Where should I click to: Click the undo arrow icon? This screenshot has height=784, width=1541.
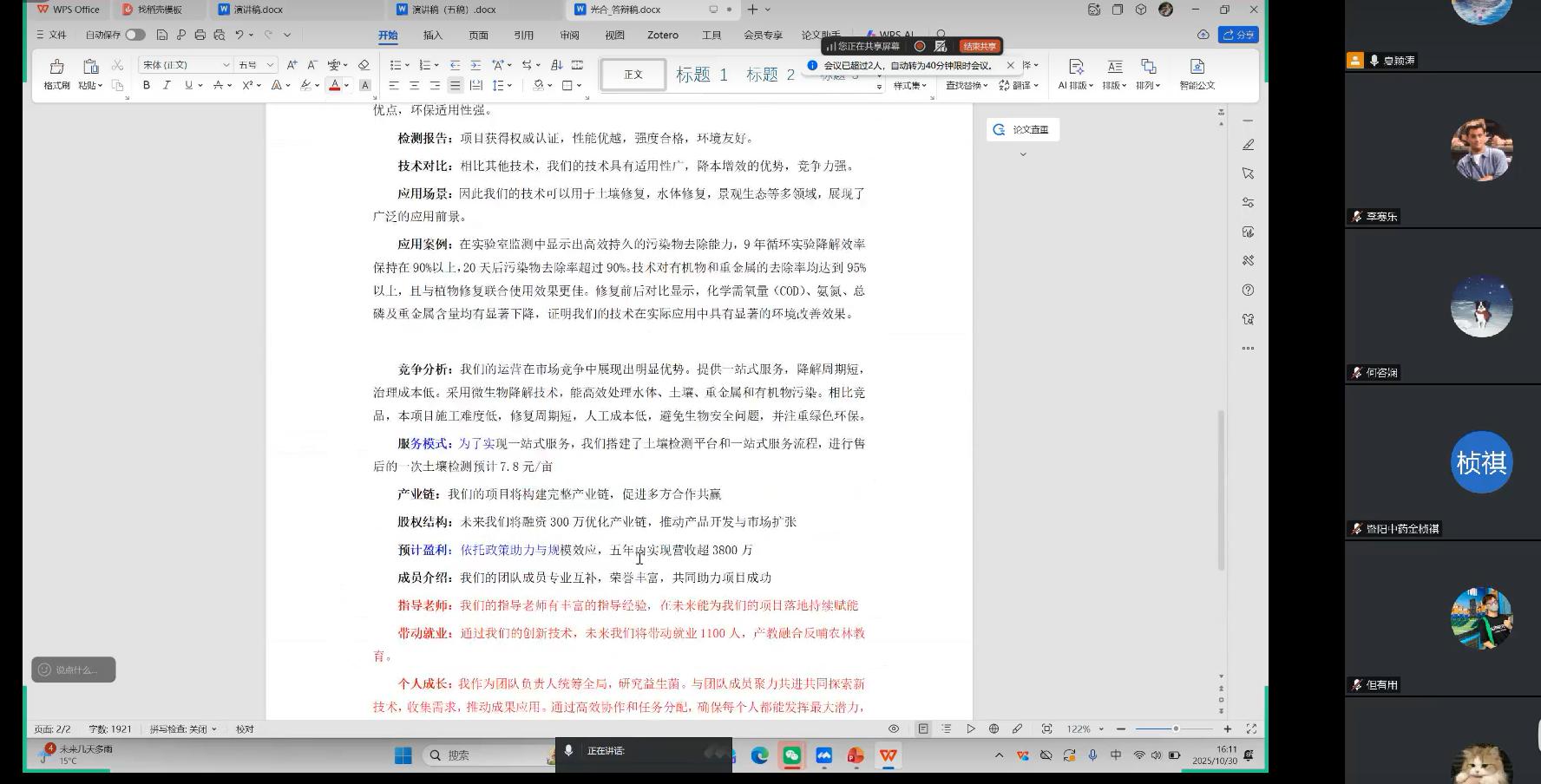[x=239, y=35]
